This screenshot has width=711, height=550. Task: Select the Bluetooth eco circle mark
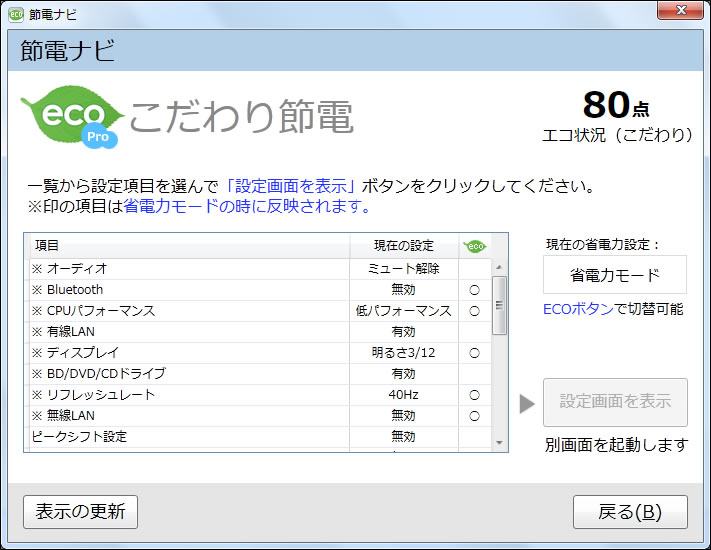[x=474, y=290]
